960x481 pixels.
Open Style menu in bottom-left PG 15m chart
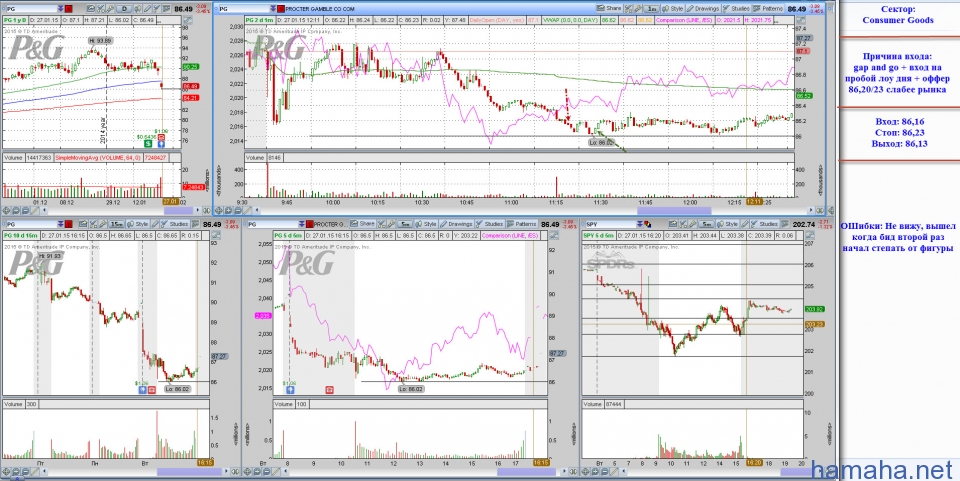point(138,224)
